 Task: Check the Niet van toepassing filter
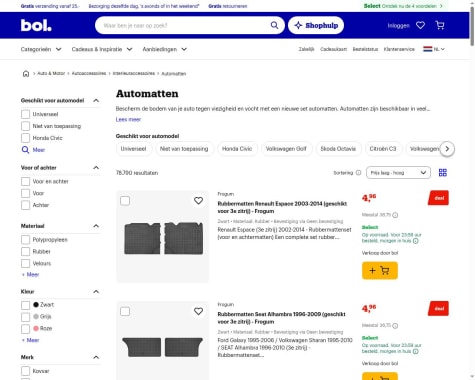tap(25, 126)
